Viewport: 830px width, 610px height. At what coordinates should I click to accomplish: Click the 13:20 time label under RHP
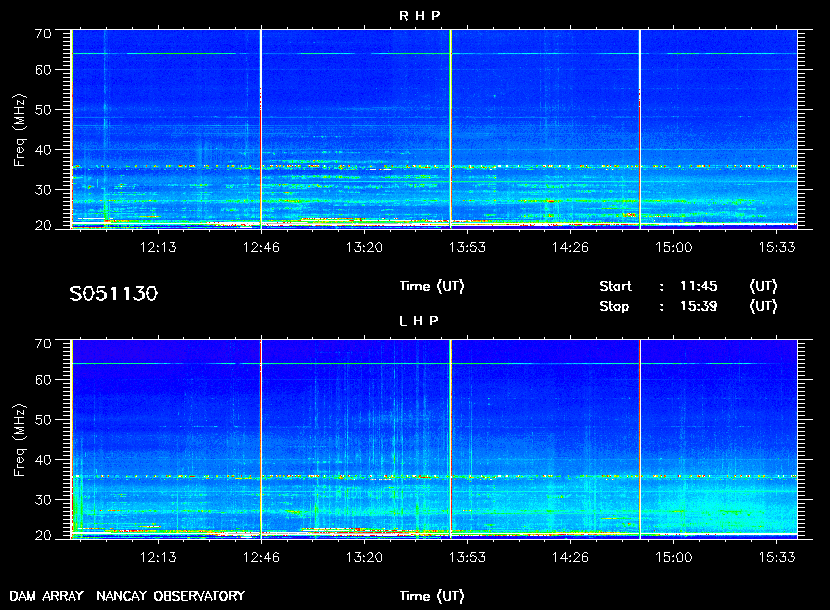tap(364, 247)
